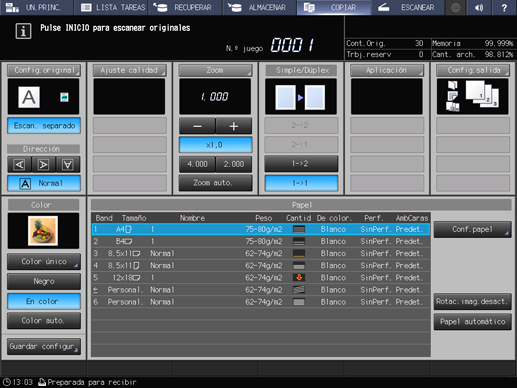Open the UN. PRINC. machine tab

point(37,7)
